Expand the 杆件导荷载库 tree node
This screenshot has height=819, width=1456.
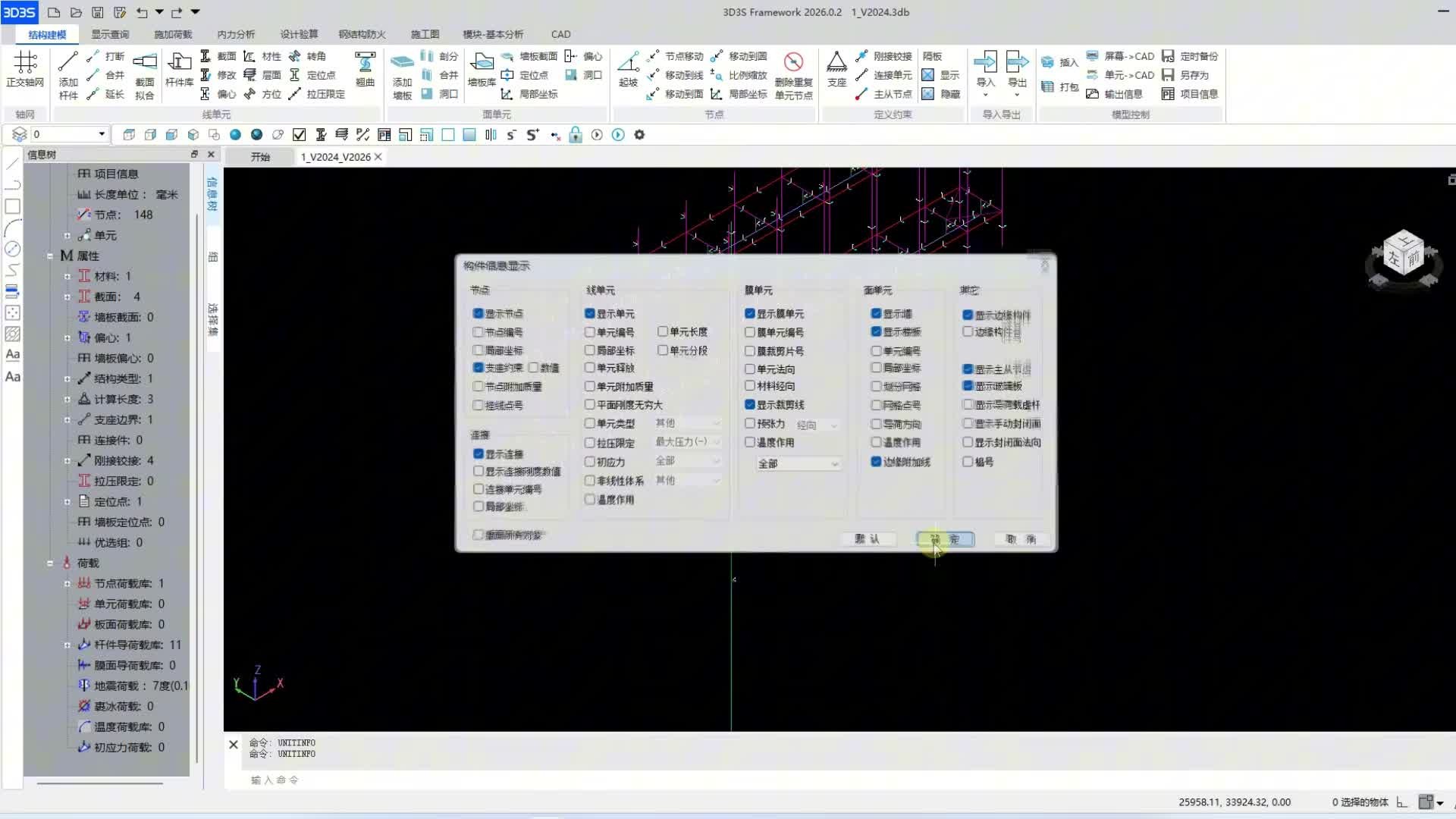(x=67, y=645)
